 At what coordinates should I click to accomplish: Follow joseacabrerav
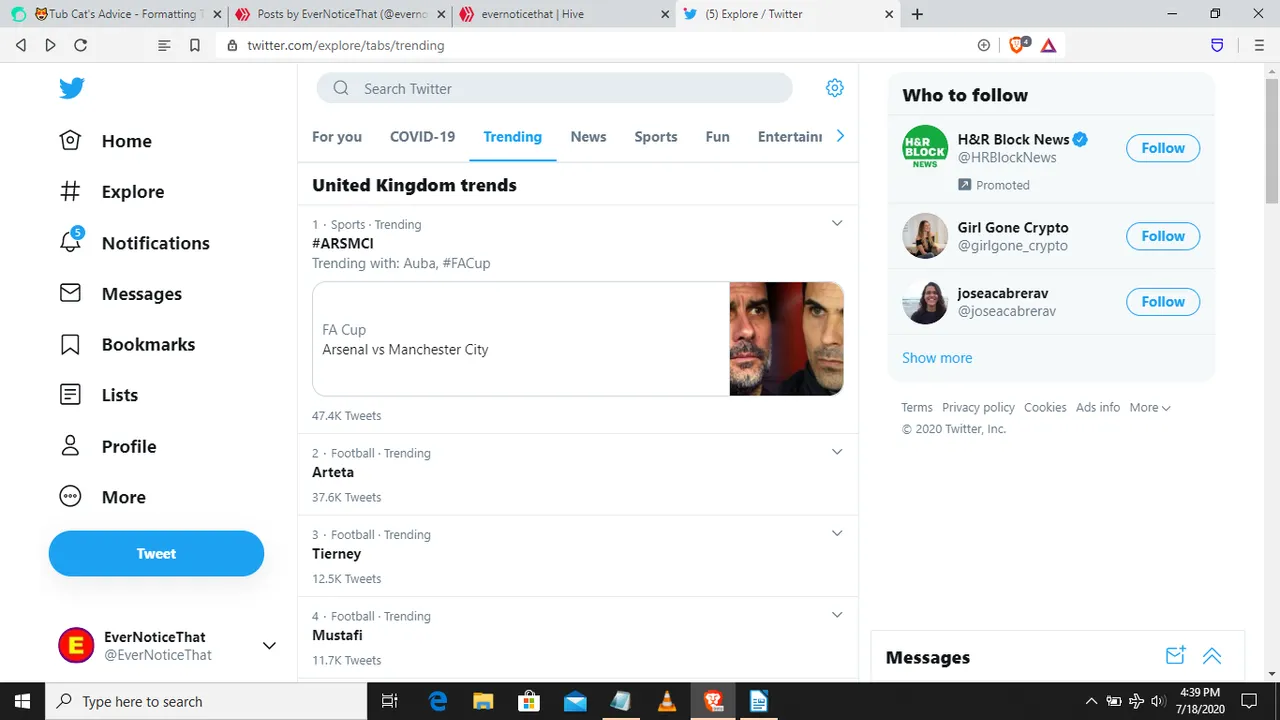[1163, 301]
